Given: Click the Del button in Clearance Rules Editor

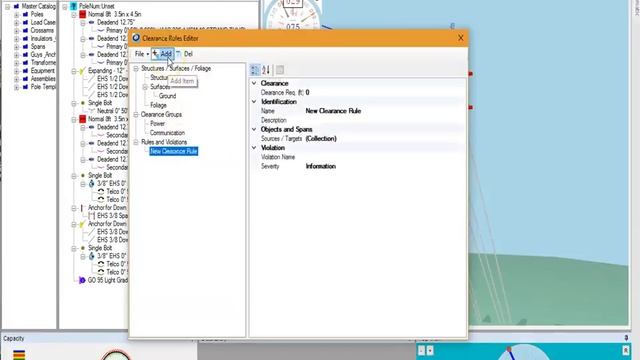Looking at the screenshot, I should 185,54.
